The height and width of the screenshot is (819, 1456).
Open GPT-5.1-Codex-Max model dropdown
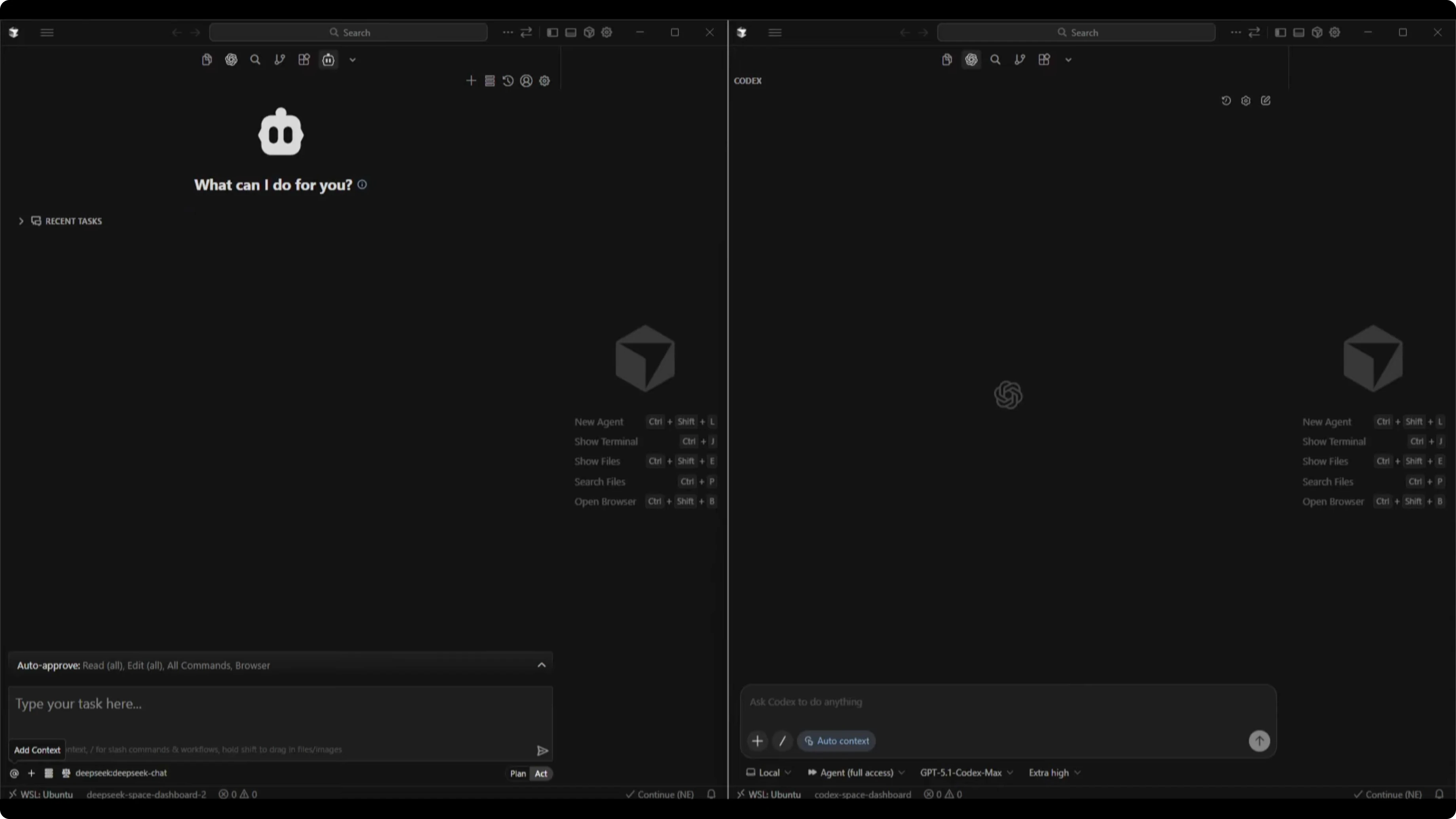click(x=966, y=773)
